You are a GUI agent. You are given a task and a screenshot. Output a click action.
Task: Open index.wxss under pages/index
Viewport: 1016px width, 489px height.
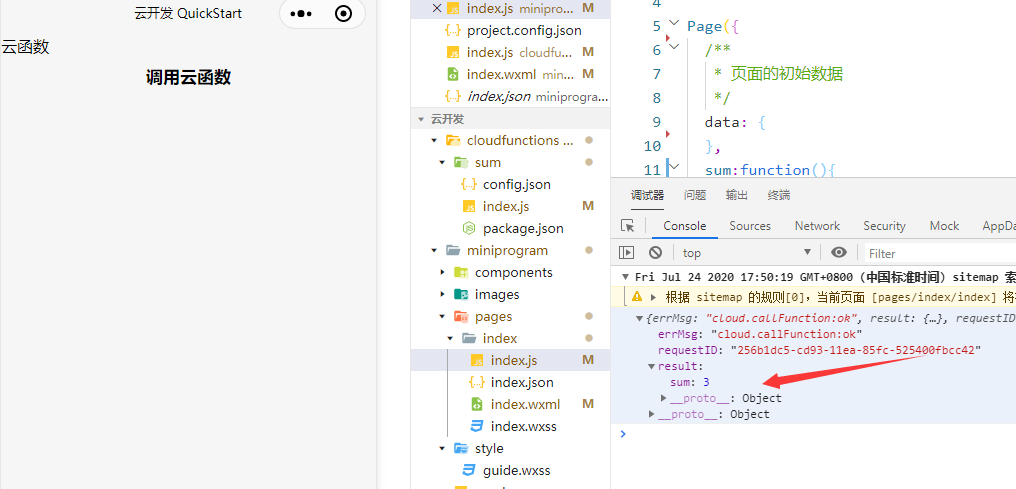coord(524,426)
